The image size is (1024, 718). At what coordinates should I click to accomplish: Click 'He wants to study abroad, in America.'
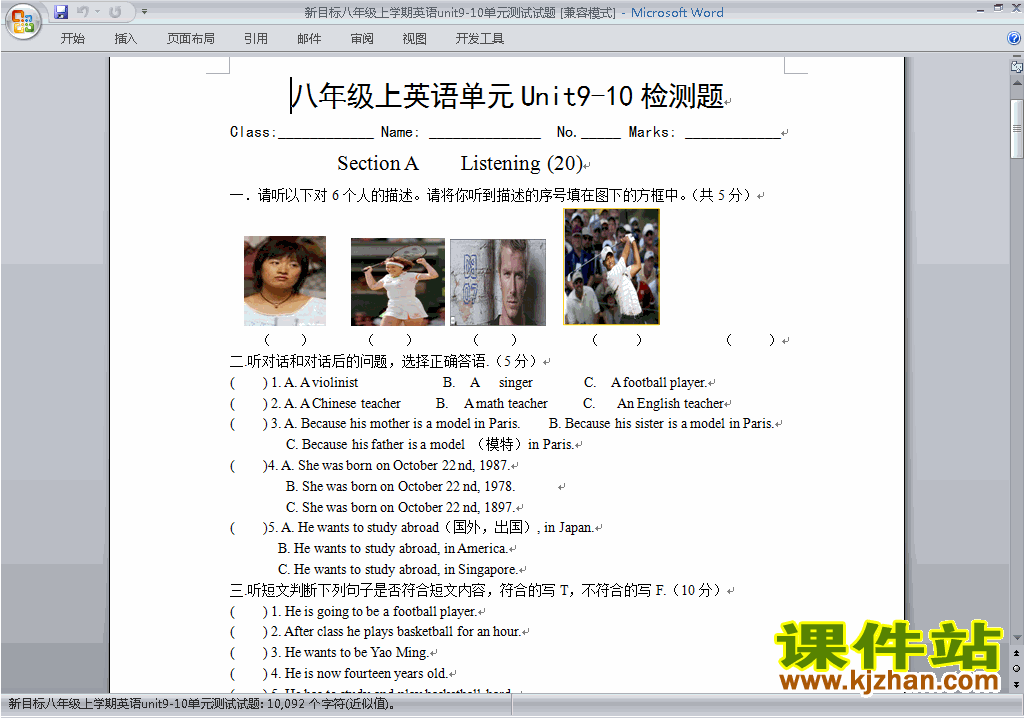(x=400, y=548)
